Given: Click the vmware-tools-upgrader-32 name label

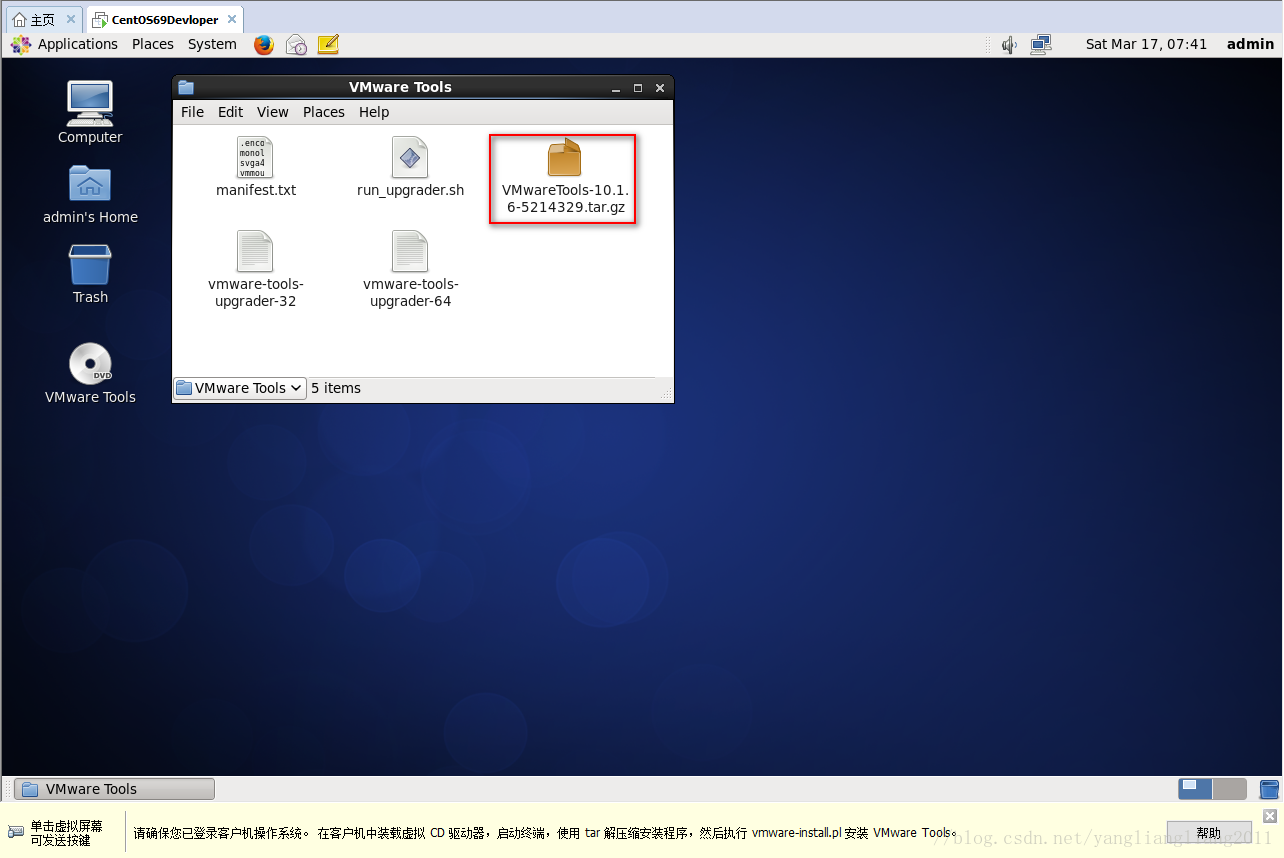Looking at the screenshot, I should pyautogui.click(x=256, y=292).
